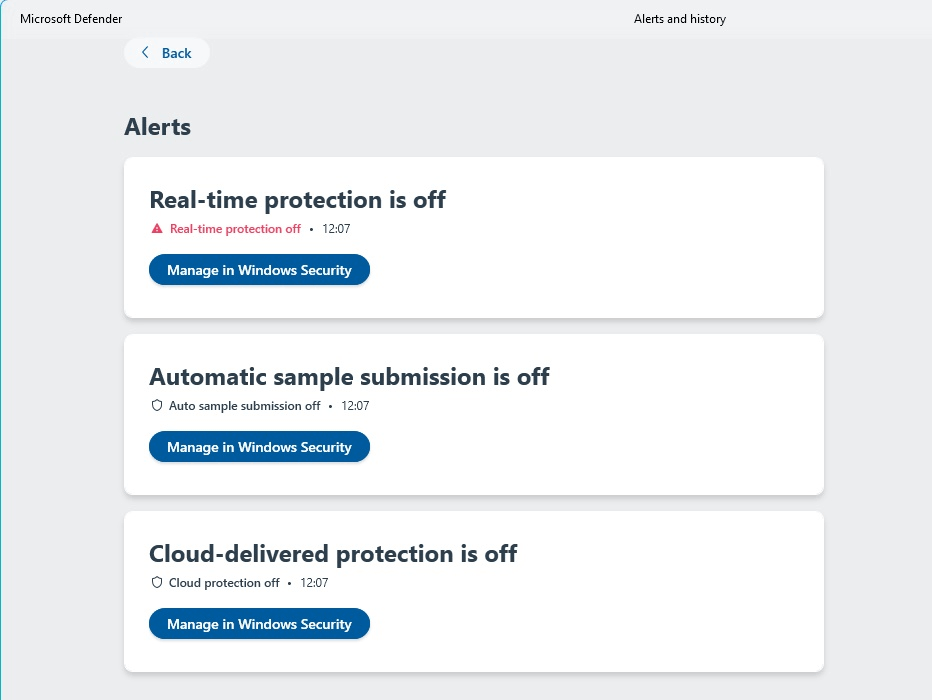Click the 12:07 timestamp on Real-time protection alert
This screenshot has height=700, width=932.
336,229
